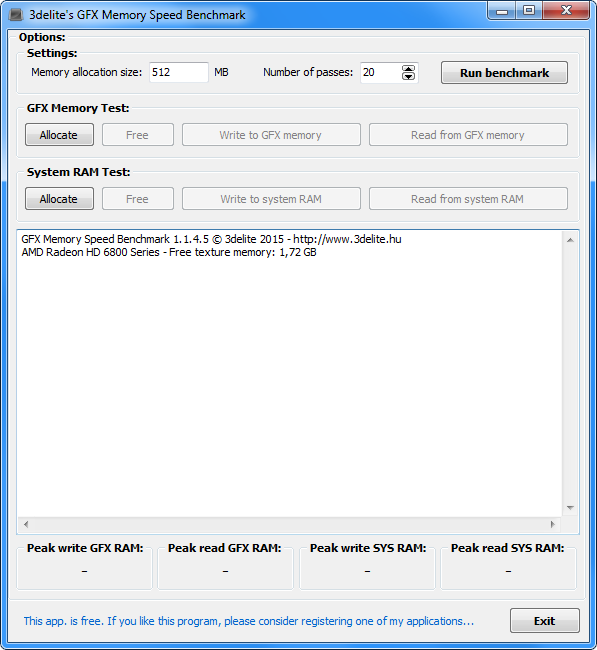
Task: Decrease the number of passes with down arrow
Action: tap(408, 76)
